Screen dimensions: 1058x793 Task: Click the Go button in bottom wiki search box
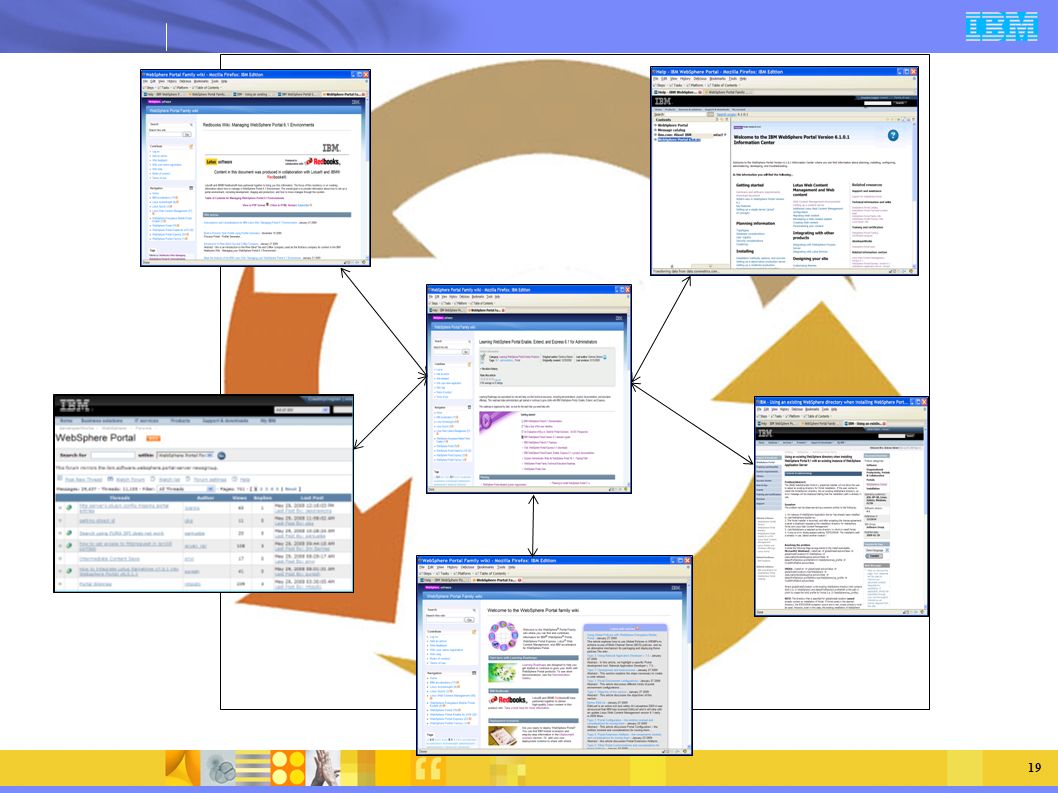coord(469,620)
